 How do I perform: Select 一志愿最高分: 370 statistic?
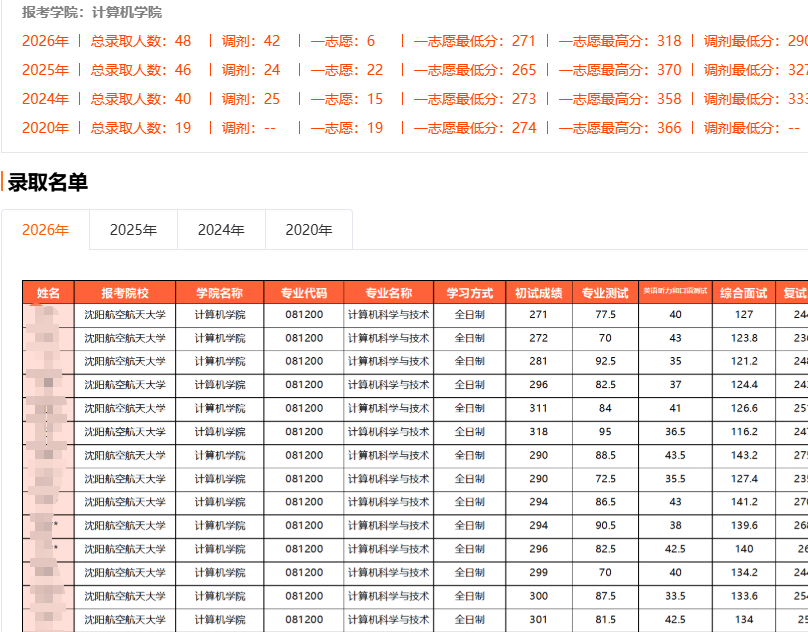click(620, 70)
